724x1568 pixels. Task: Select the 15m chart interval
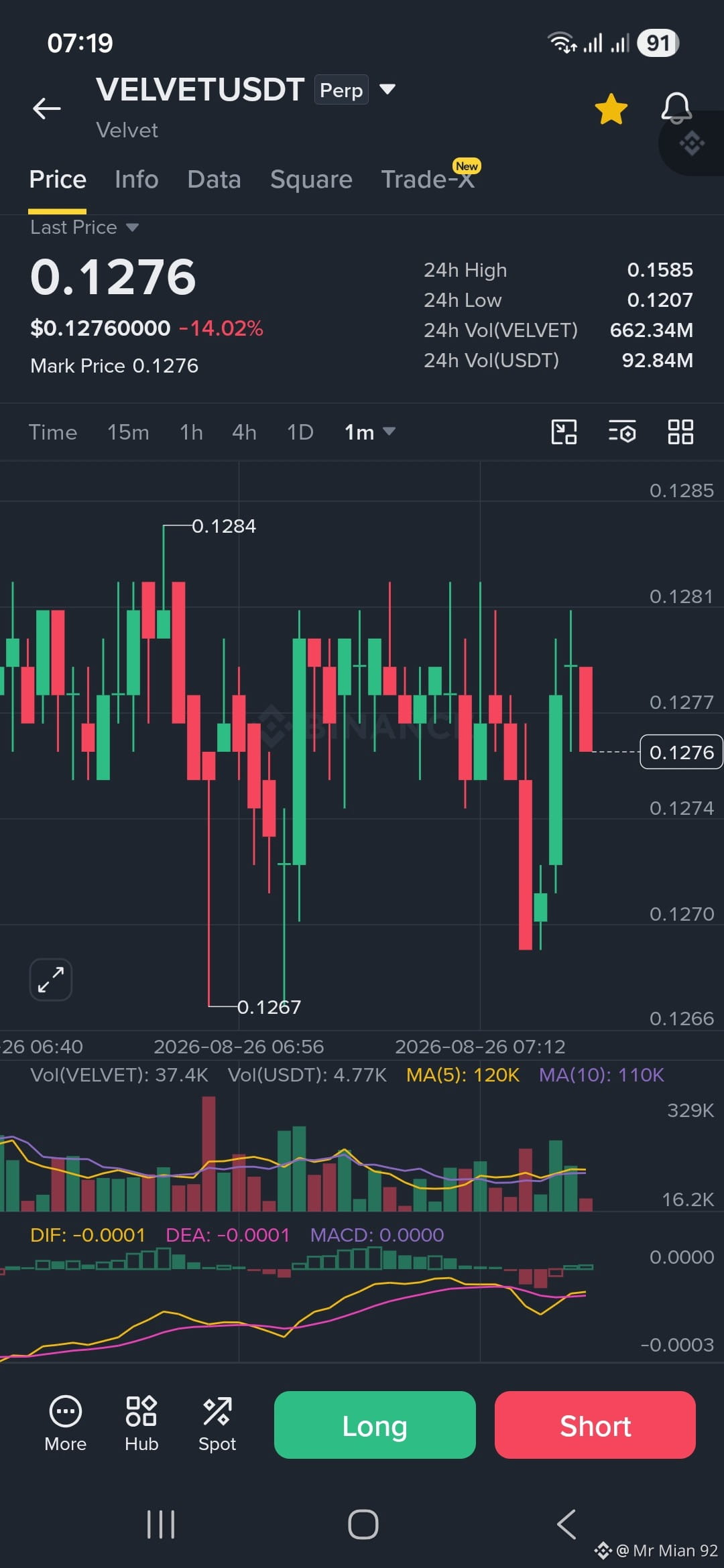[x=128, y=432]
